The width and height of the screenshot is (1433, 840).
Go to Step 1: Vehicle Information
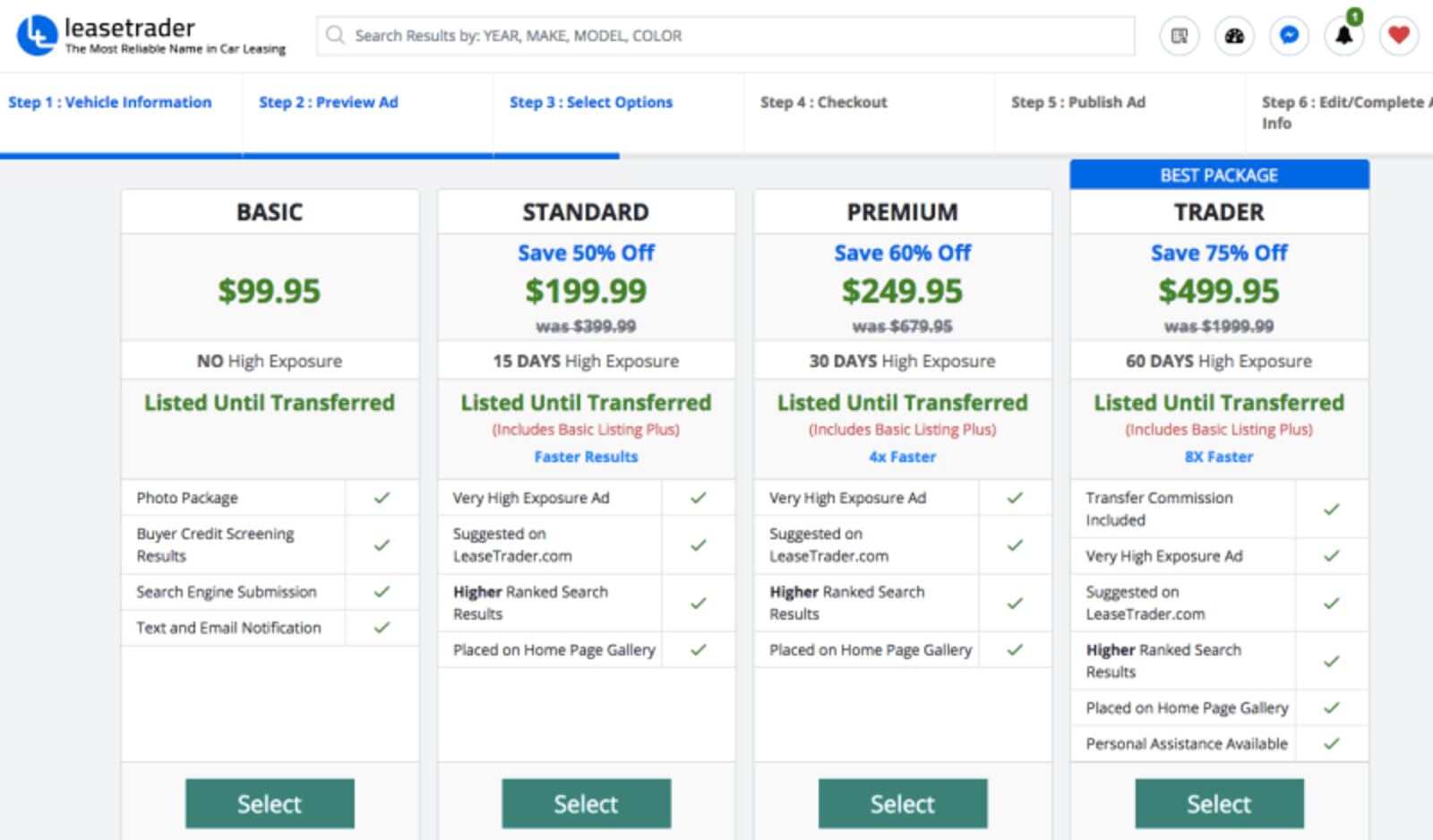[x=110, y=102]
